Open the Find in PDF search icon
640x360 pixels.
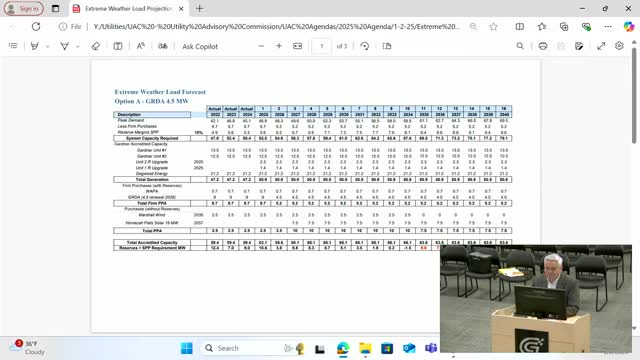[x=520, y=46]
